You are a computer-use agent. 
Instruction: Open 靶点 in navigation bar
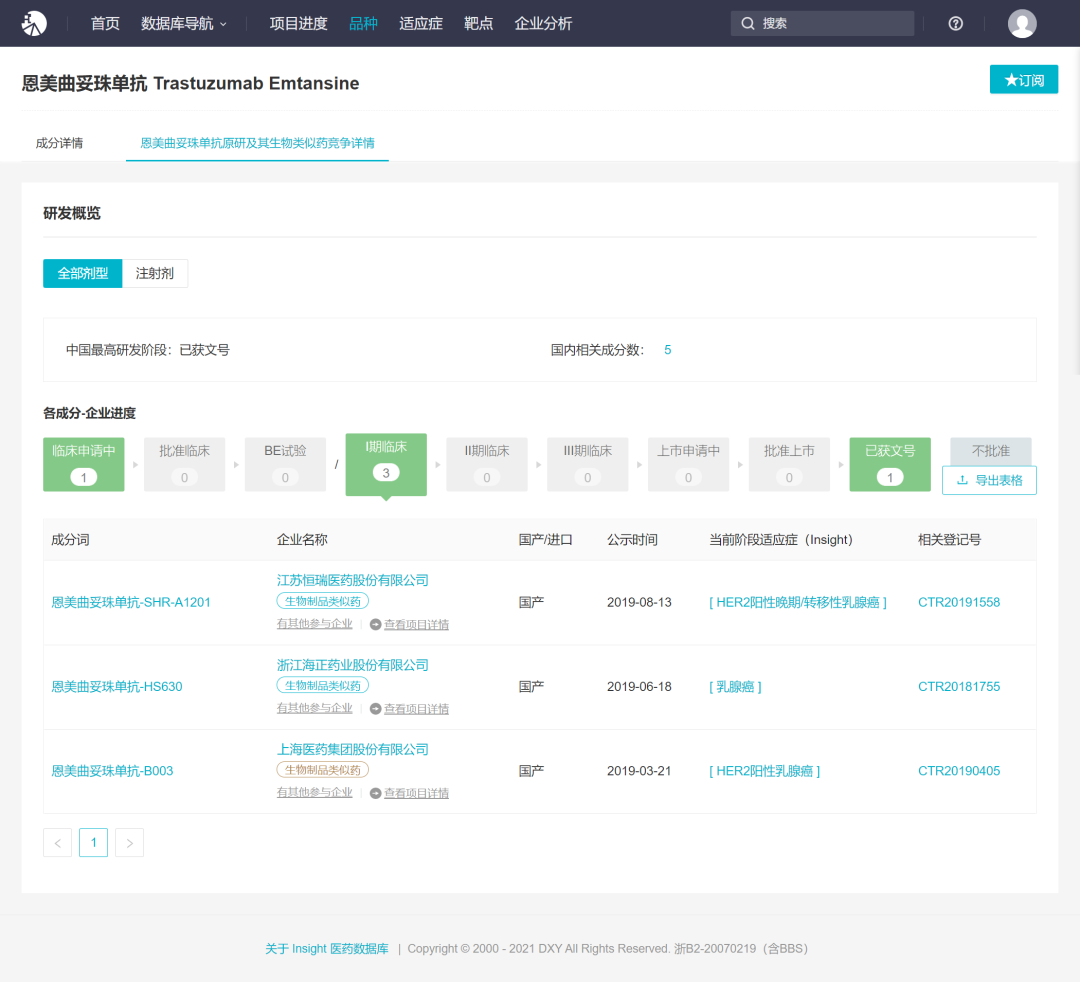479,23
